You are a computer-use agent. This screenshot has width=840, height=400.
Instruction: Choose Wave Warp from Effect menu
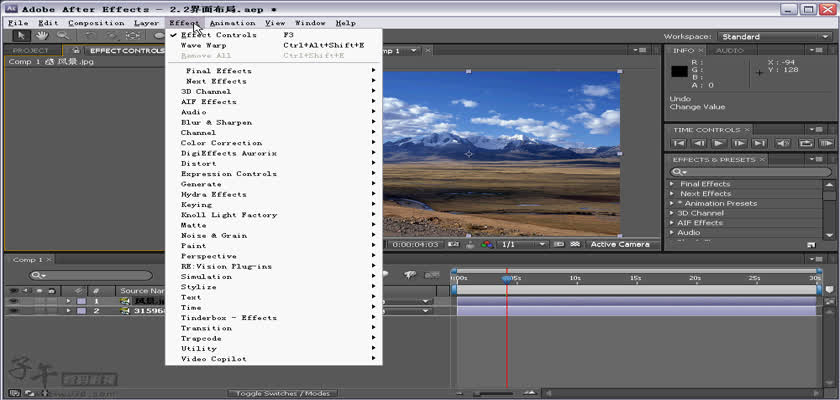pyautogui.click(x=273, y=45)
